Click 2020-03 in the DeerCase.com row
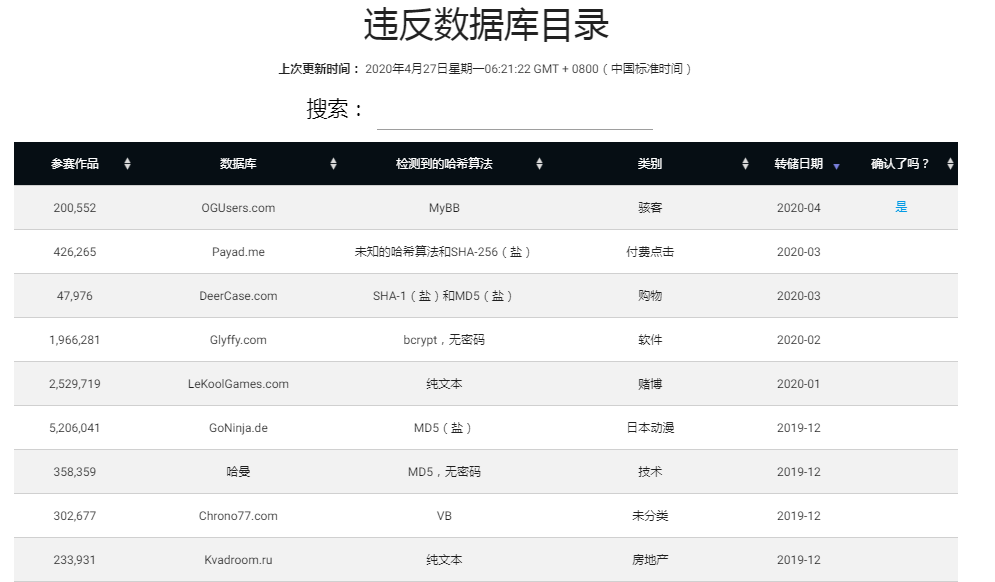995x582 pixels. 798,296
